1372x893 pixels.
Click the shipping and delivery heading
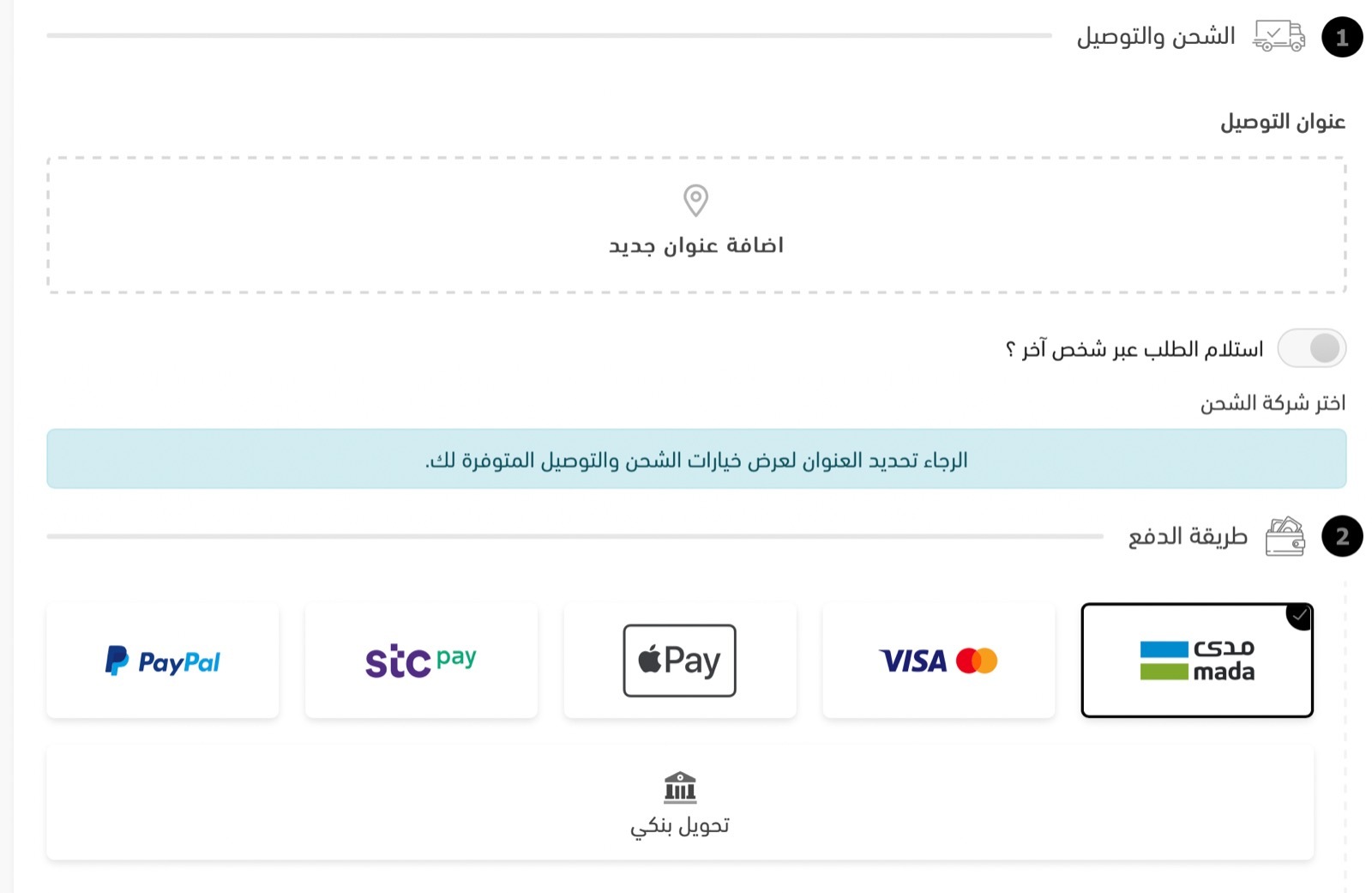1155,37
